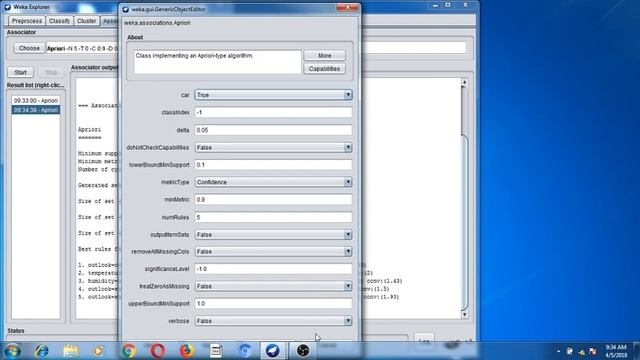The image size is (640, 360).
Task: Click up arrow of associator output scrollbar
Action: pyautogui.click(x=464, y=83)
